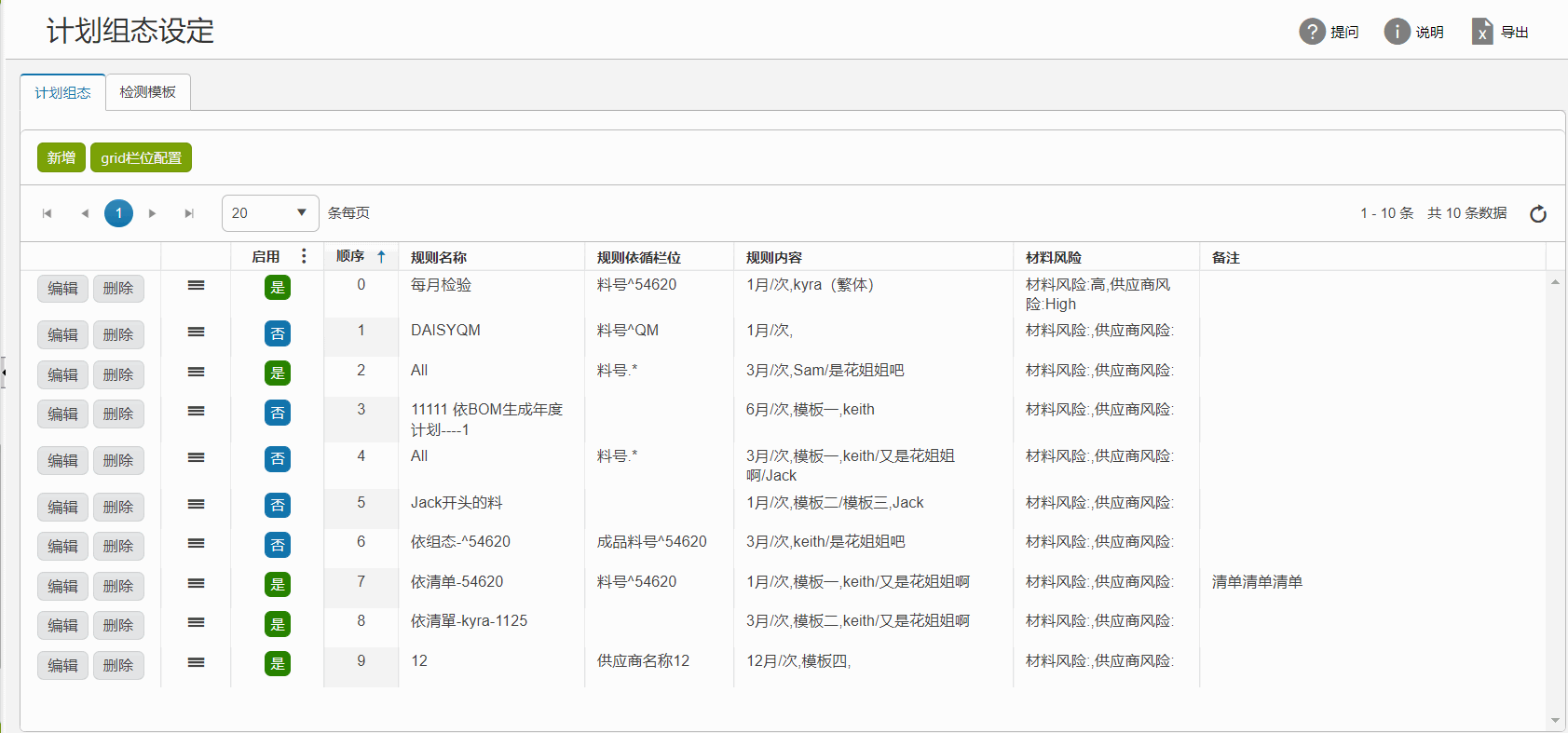Sort by 规则名称 column header
The width and height of the screenshot is (1568, 733).
coord(439,257)
